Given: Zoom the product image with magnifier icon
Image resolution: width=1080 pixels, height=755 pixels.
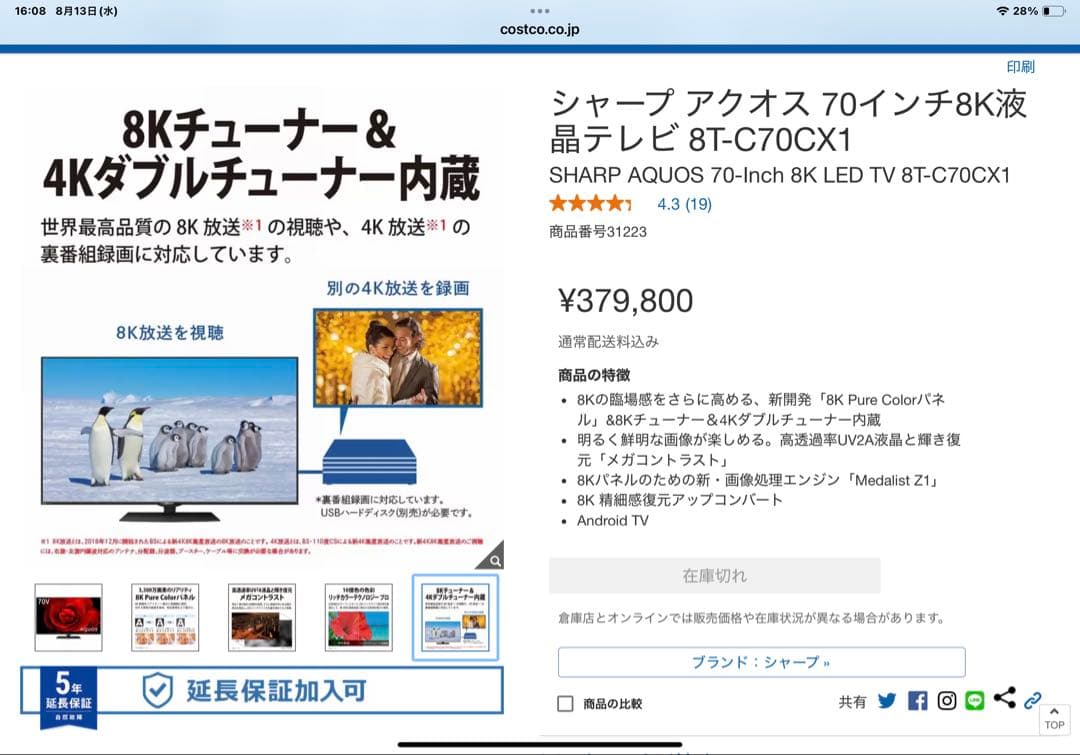Looking at the screenshot, I should 495,561.
